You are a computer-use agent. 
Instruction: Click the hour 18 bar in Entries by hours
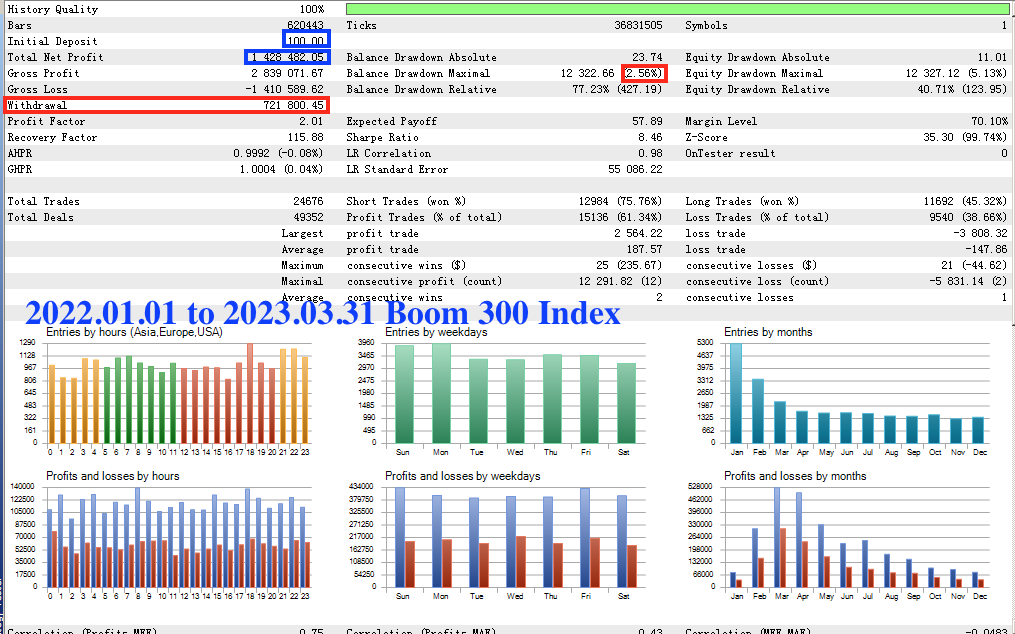pos(250,393)
